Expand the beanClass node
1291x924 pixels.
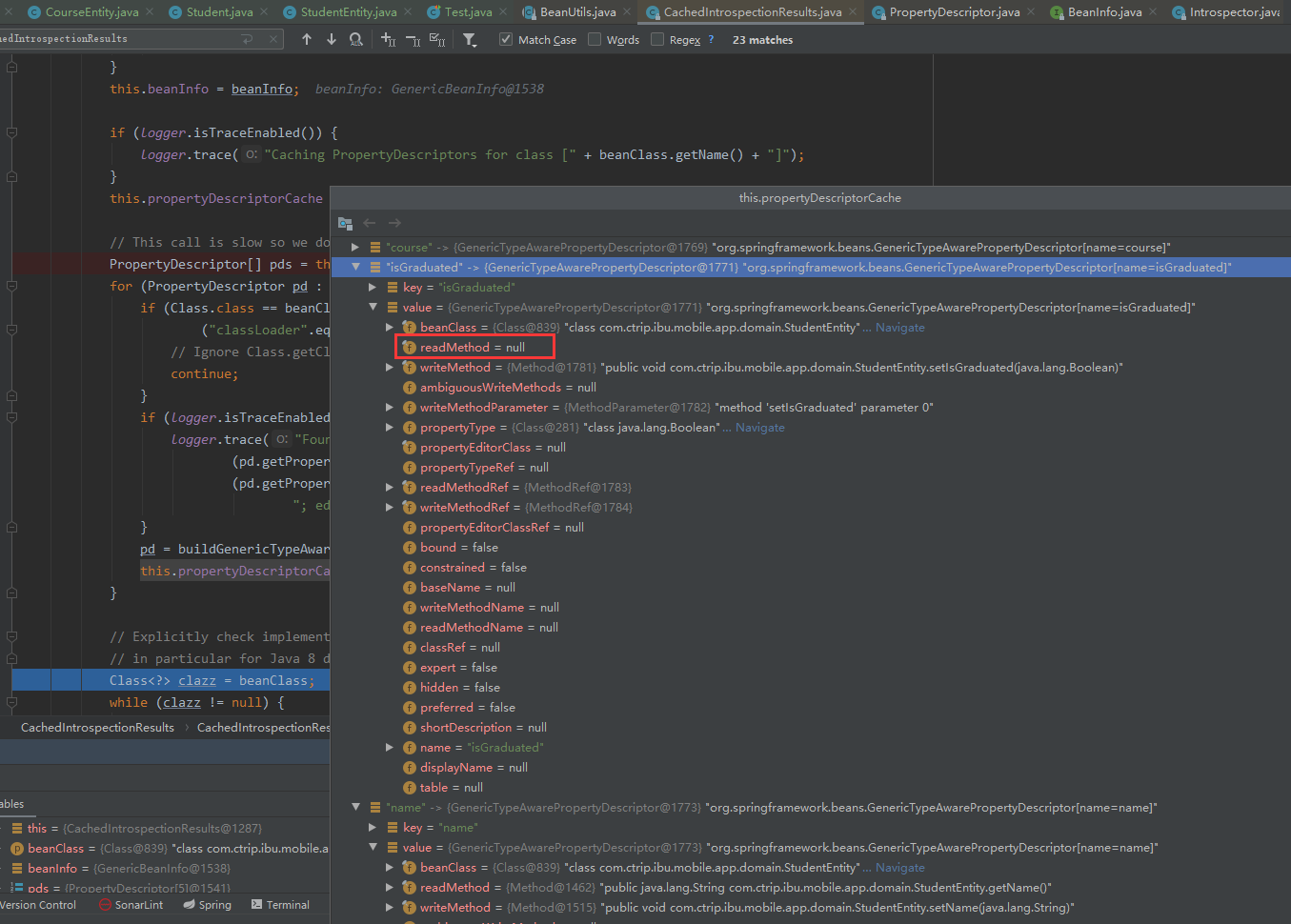coord(390,327)
